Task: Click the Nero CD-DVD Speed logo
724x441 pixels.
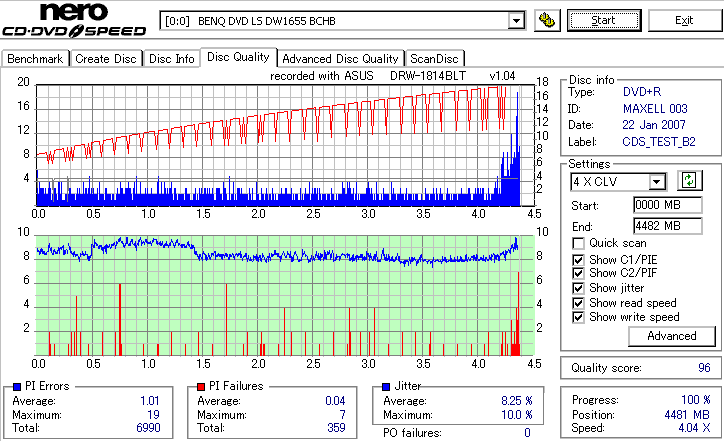Action: coord(74,19)
